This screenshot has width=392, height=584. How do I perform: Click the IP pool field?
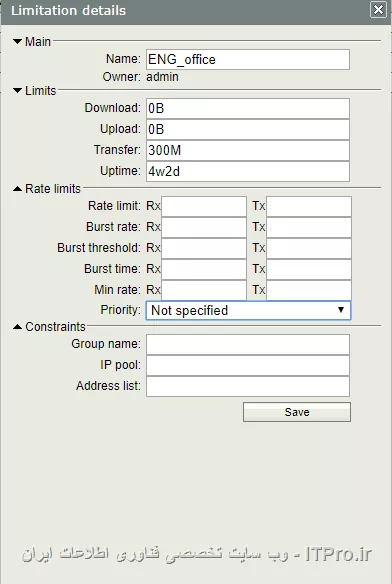point(248,365)
